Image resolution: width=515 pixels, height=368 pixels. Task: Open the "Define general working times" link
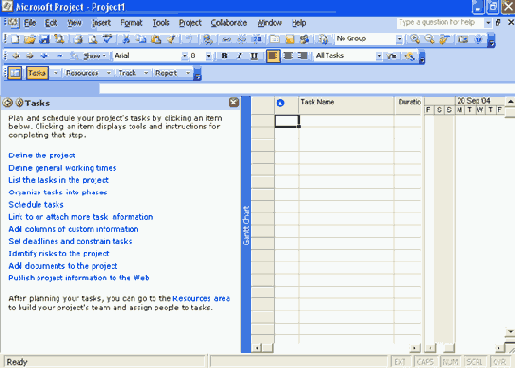click(x=62, y=168)
